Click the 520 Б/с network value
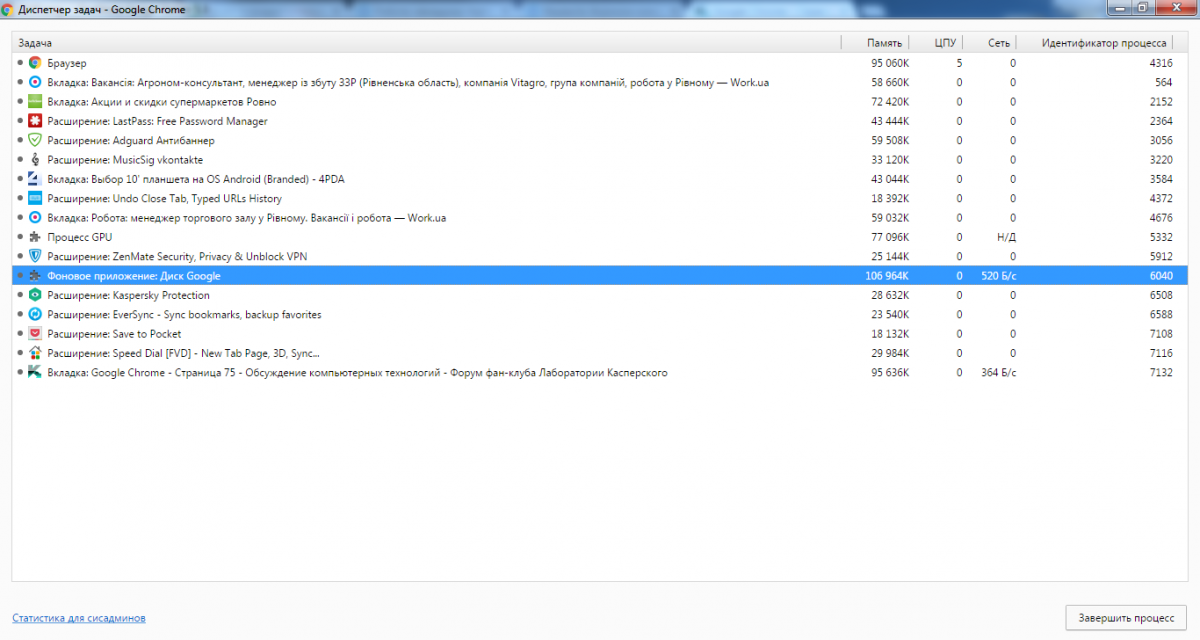The image size is (1200, 640). coord(998,276)
